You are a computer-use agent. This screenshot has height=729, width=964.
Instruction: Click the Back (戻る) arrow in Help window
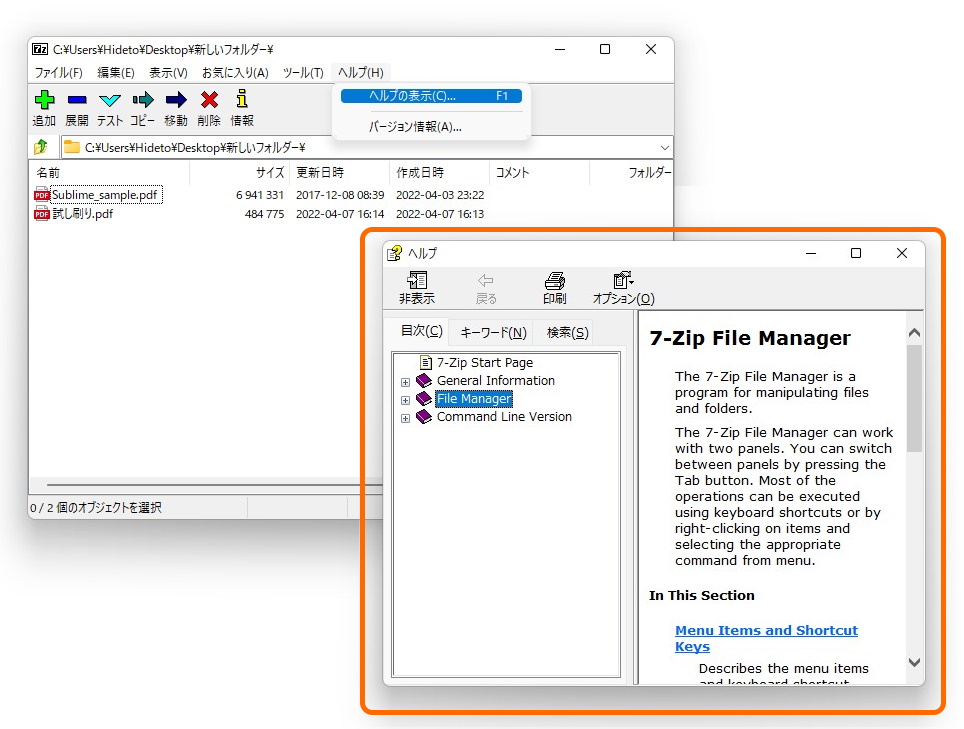click(x=486, y=281)
